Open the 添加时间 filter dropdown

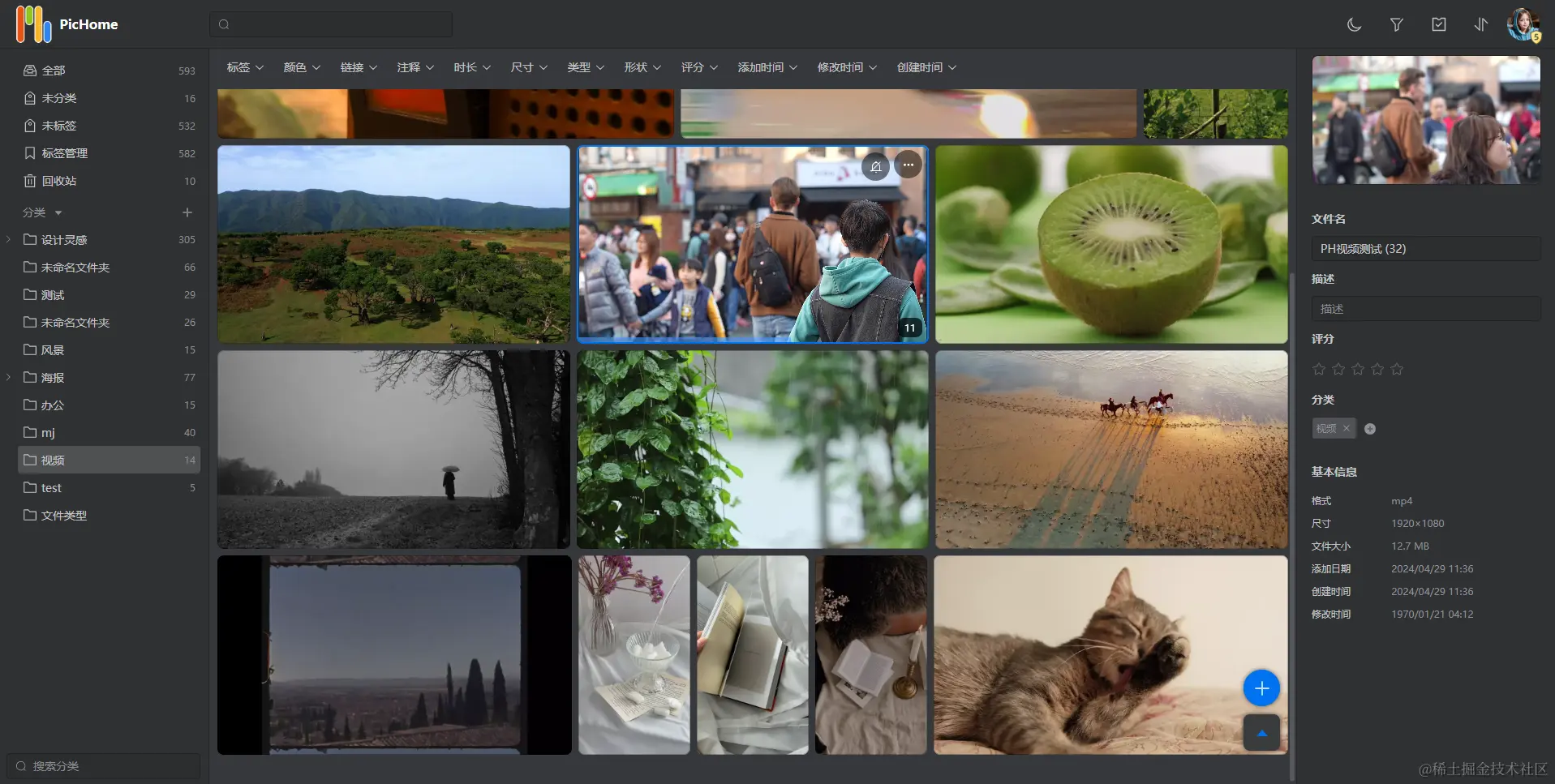pyautogui.click(x=767, y=67)
